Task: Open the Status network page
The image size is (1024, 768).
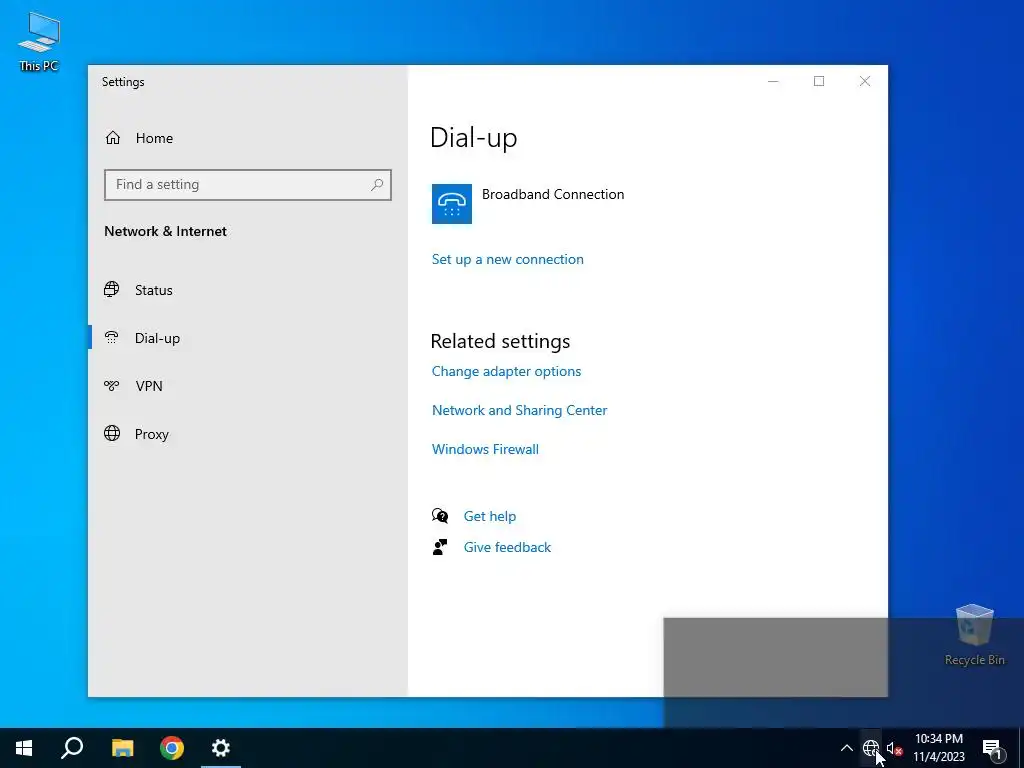Action: pos(153,290)
